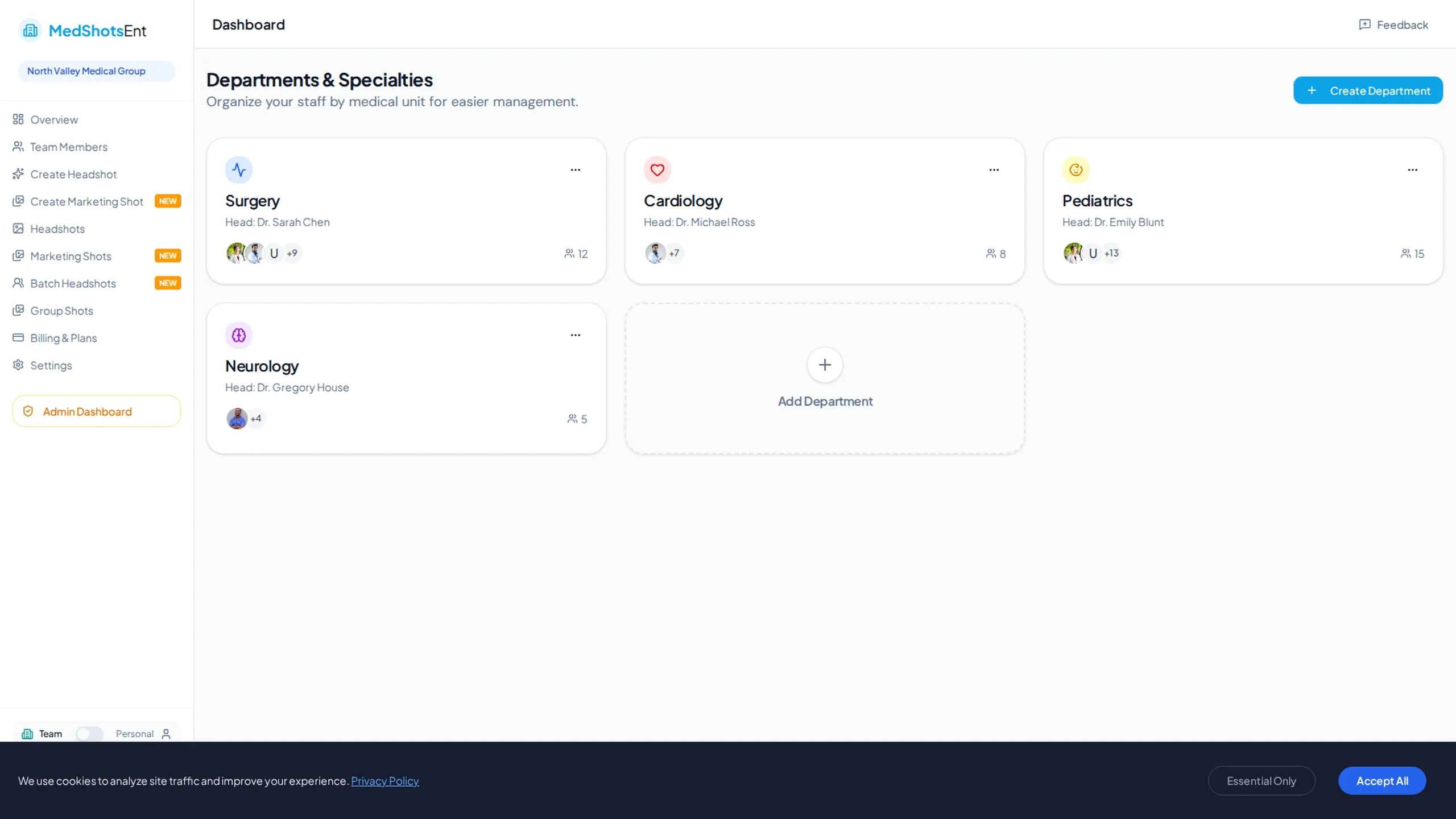Open the Privacy Policy link
This screenshot has width=1456, height=819.
click(384, 781)
